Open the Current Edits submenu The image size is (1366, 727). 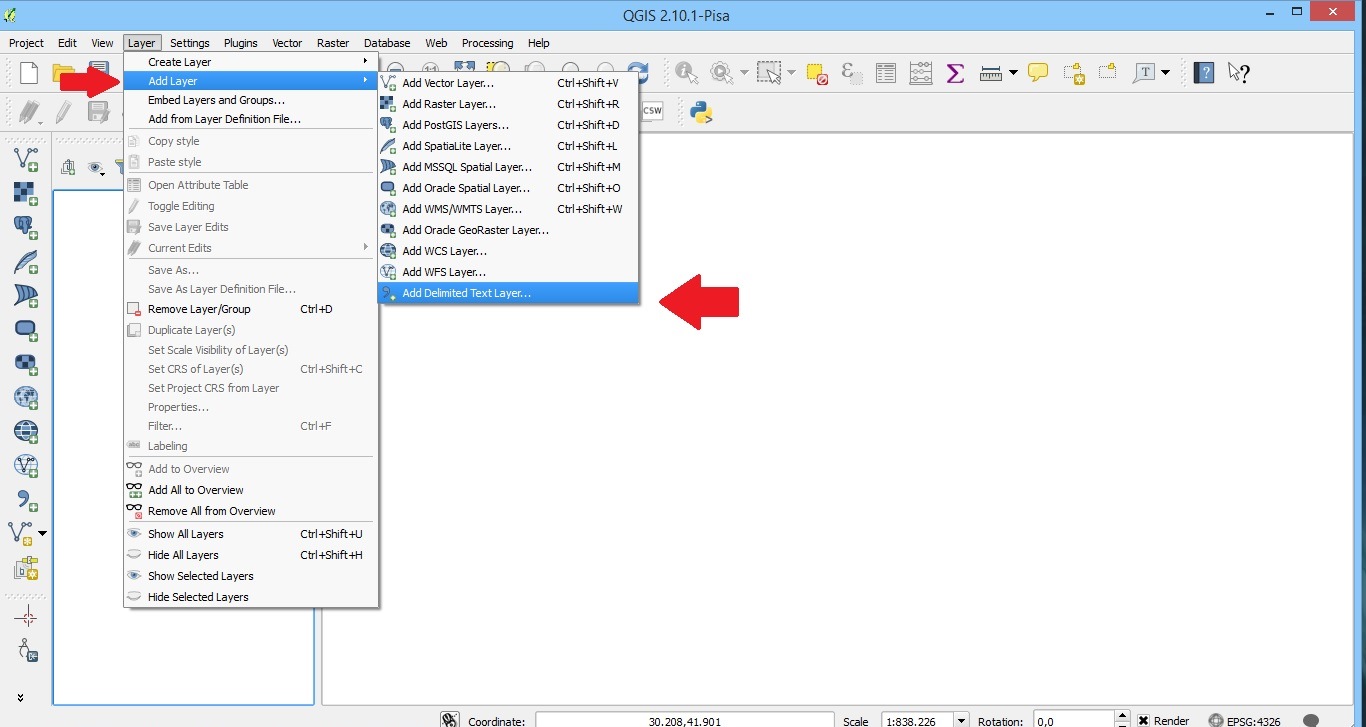250,248
